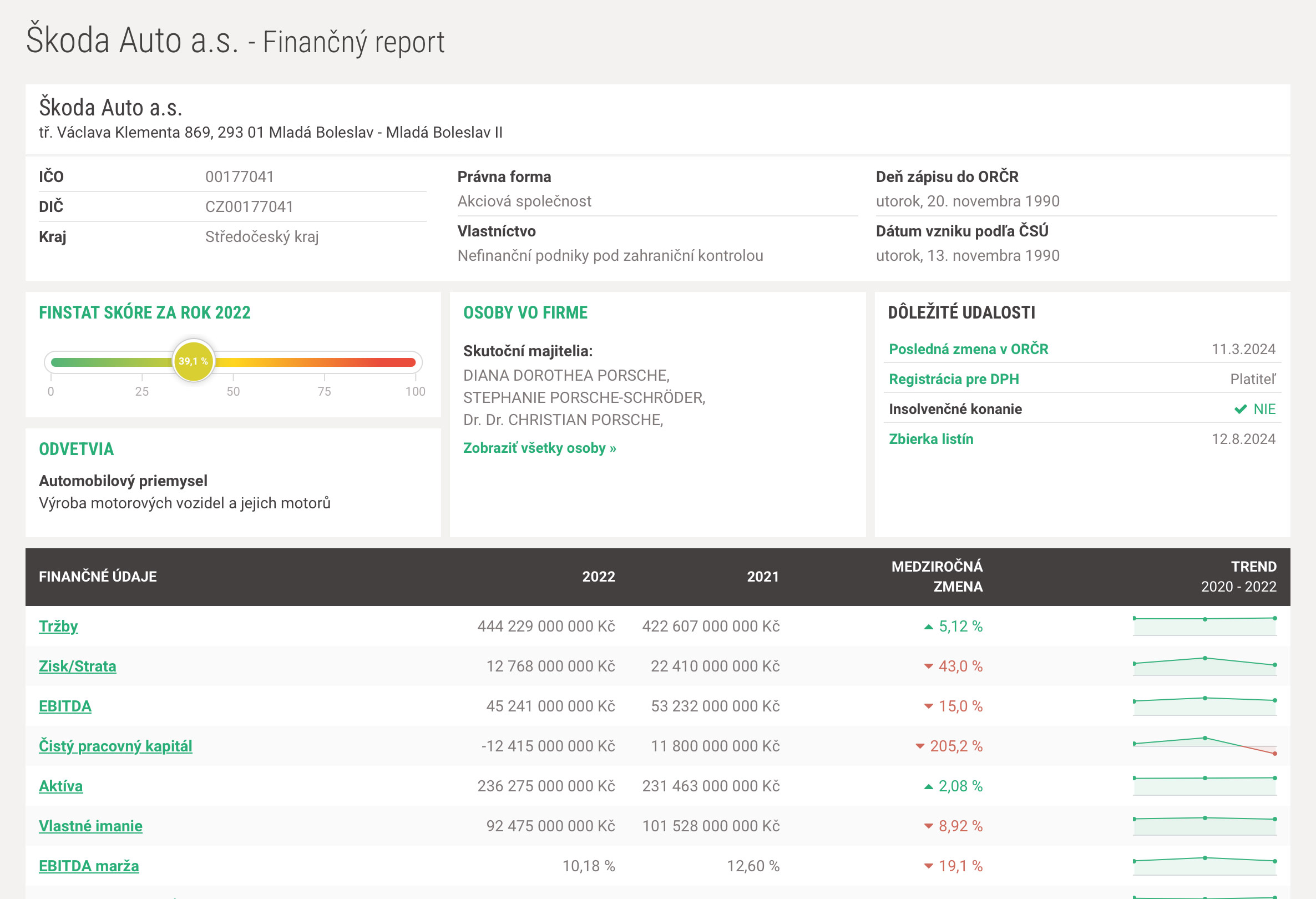Click the down arrow beside 43,0 %

click(x=928, y=666)
